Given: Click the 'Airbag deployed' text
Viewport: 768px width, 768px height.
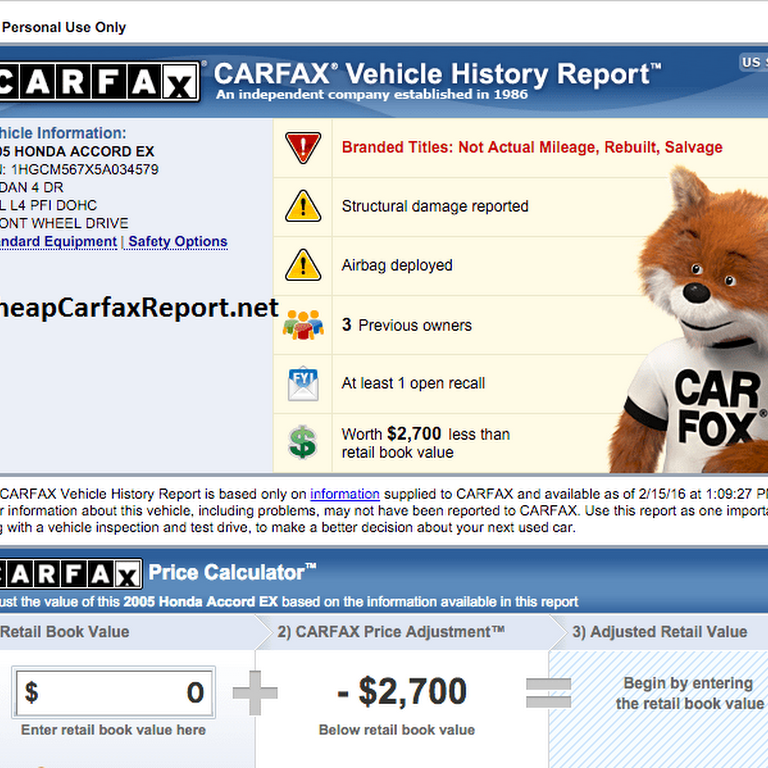Looking at the screenshot, I should (397, 265).
